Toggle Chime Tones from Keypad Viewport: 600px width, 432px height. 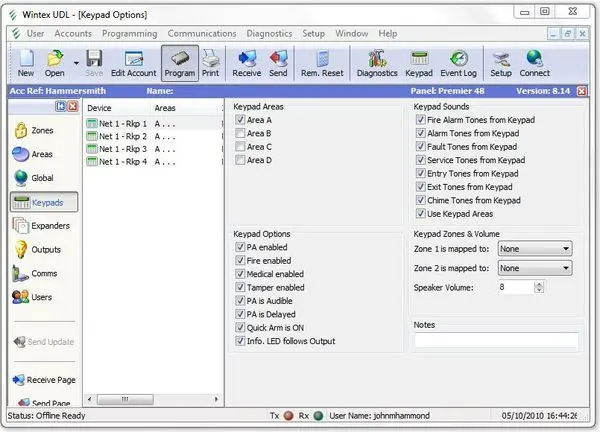(x=420, y=200)
